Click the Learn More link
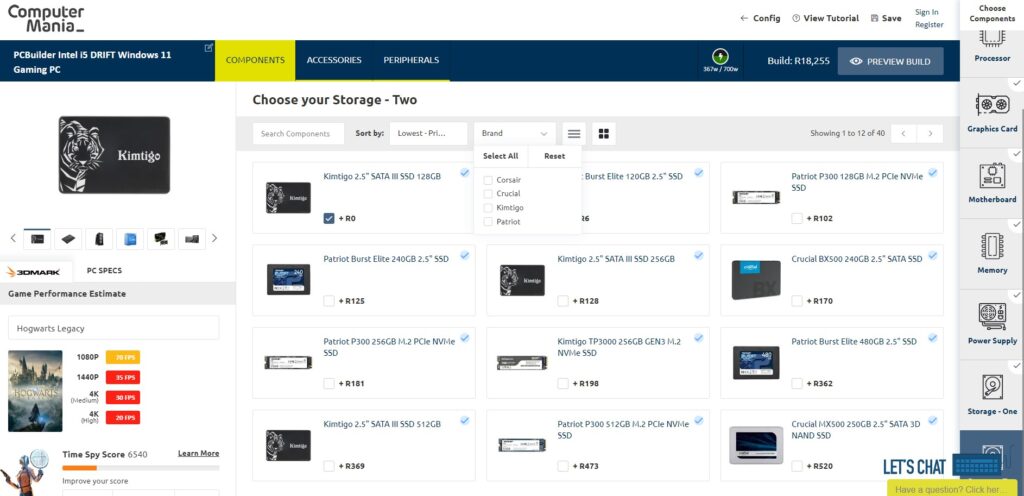Viewport: 1024px width, 496px height. 198,454
